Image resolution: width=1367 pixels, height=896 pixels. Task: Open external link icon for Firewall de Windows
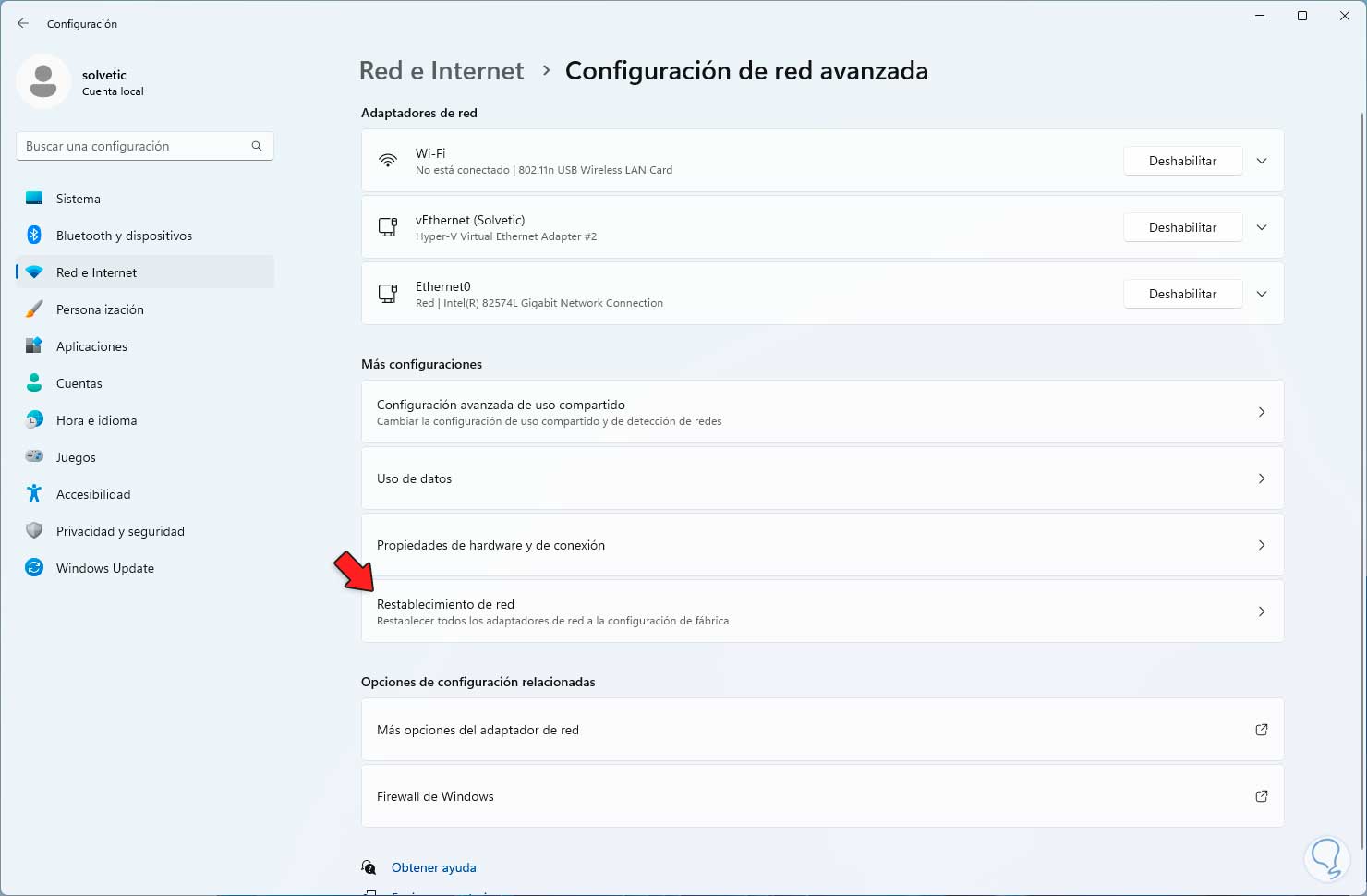point(1261,796)
